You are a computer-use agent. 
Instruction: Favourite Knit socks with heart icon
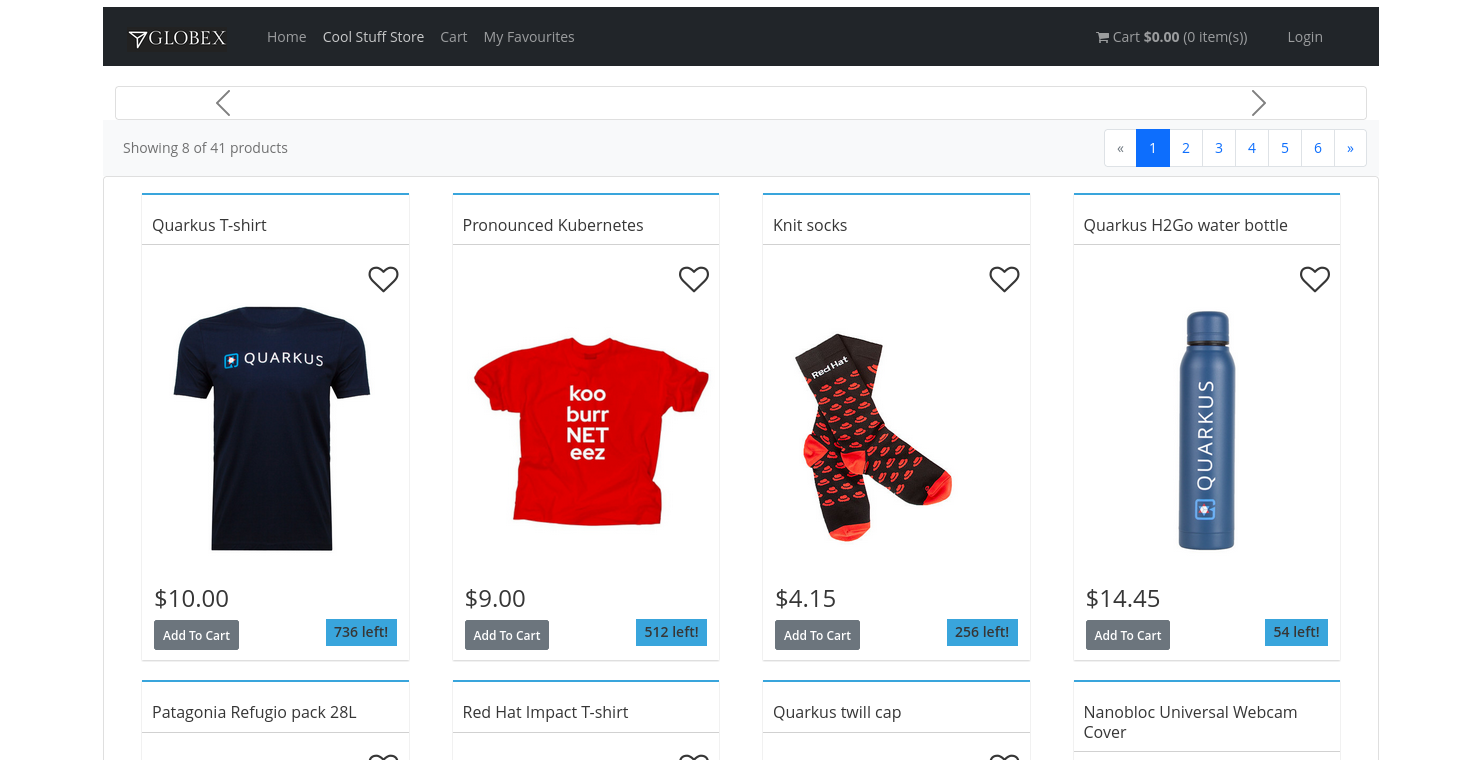(1004, 279)
